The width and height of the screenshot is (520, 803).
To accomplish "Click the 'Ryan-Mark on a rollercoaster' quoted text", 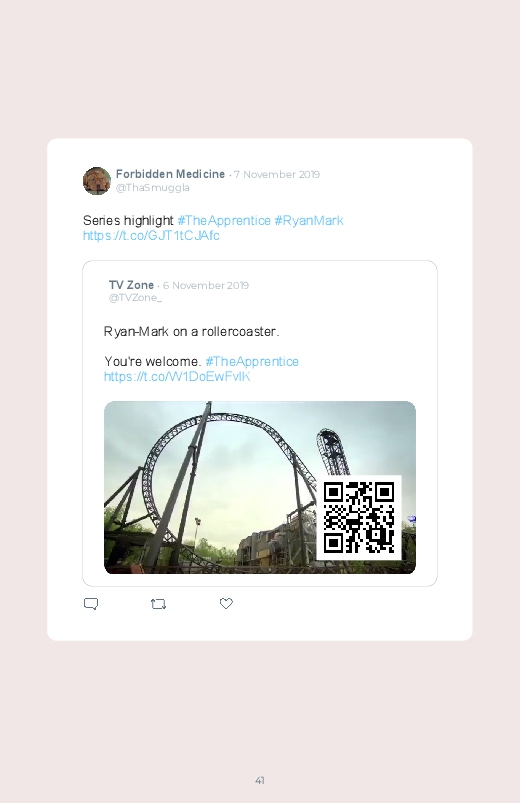I will tap(192, 331).
